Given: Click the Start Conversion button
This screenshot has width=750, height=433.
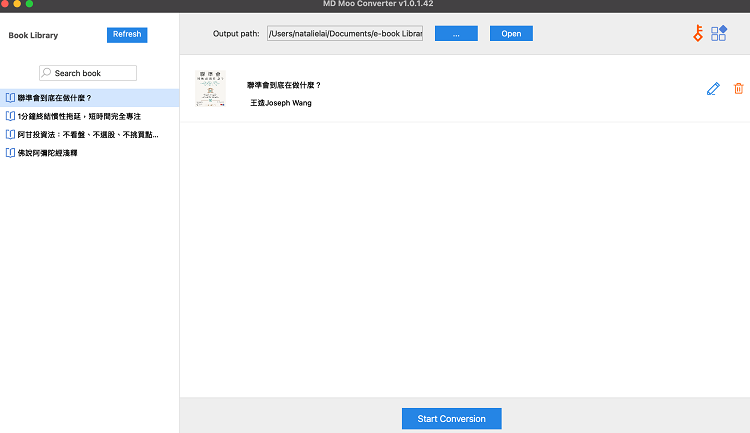Looking at the screenshot, I should (451, 419).
